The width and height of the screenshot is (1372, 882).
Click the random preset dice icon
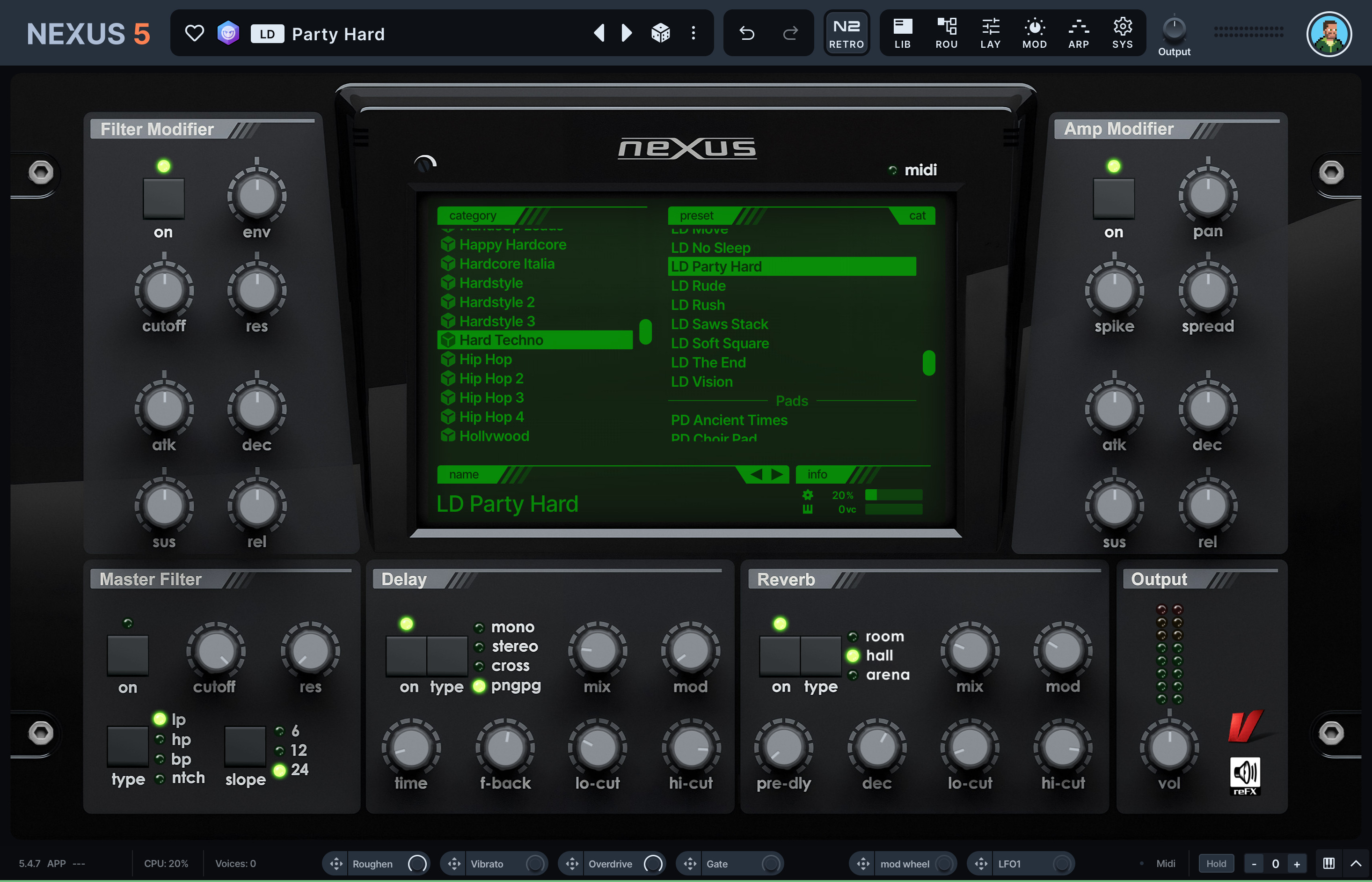click(x=661, y=33)
